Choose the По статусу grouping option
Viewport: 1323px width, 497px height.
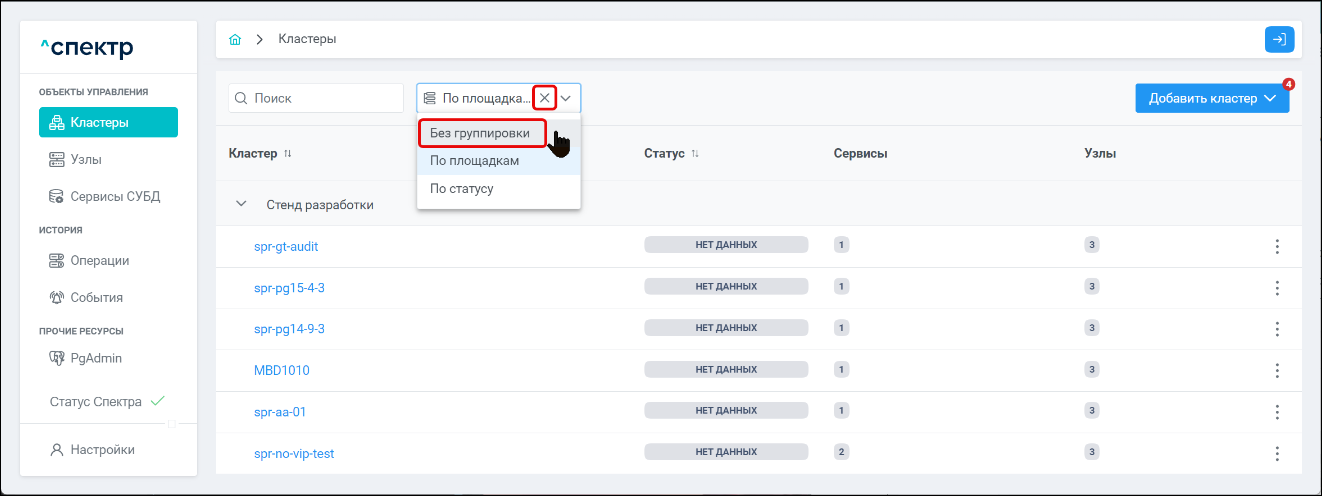point(462,188)
